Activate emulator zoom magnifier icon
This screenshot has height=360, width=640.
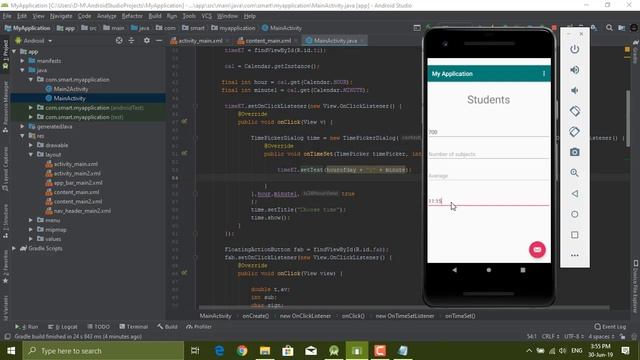pos(575,173)
